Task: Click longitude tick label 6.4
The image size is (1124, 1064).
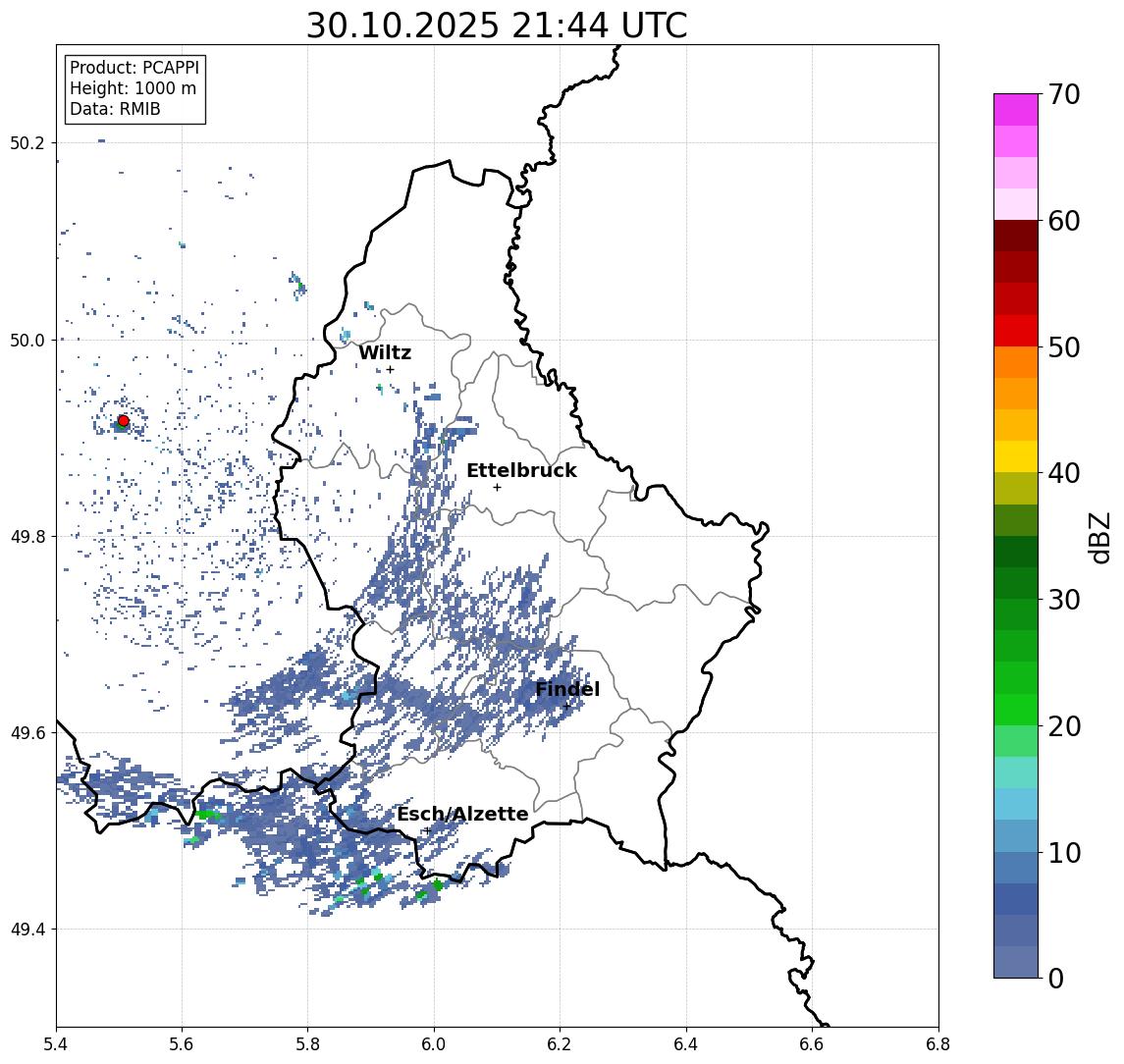Action: (x=686, y=1044)
